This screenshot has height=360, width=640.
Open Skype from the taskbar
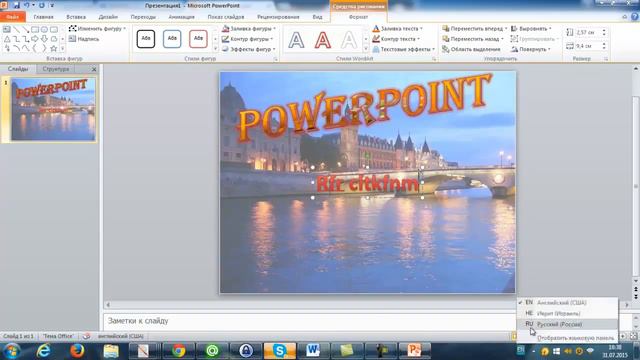pos(280,351)
